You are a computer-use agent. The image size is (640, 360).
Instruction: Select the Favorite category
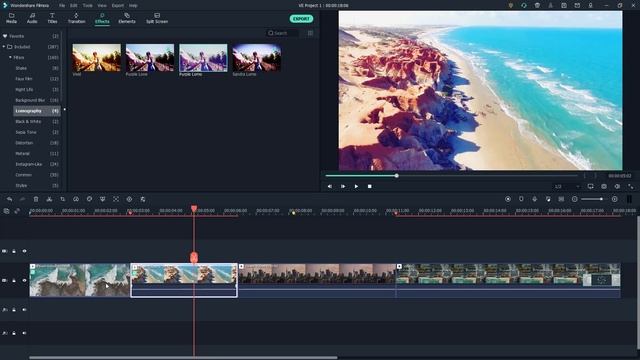[31, 36]
